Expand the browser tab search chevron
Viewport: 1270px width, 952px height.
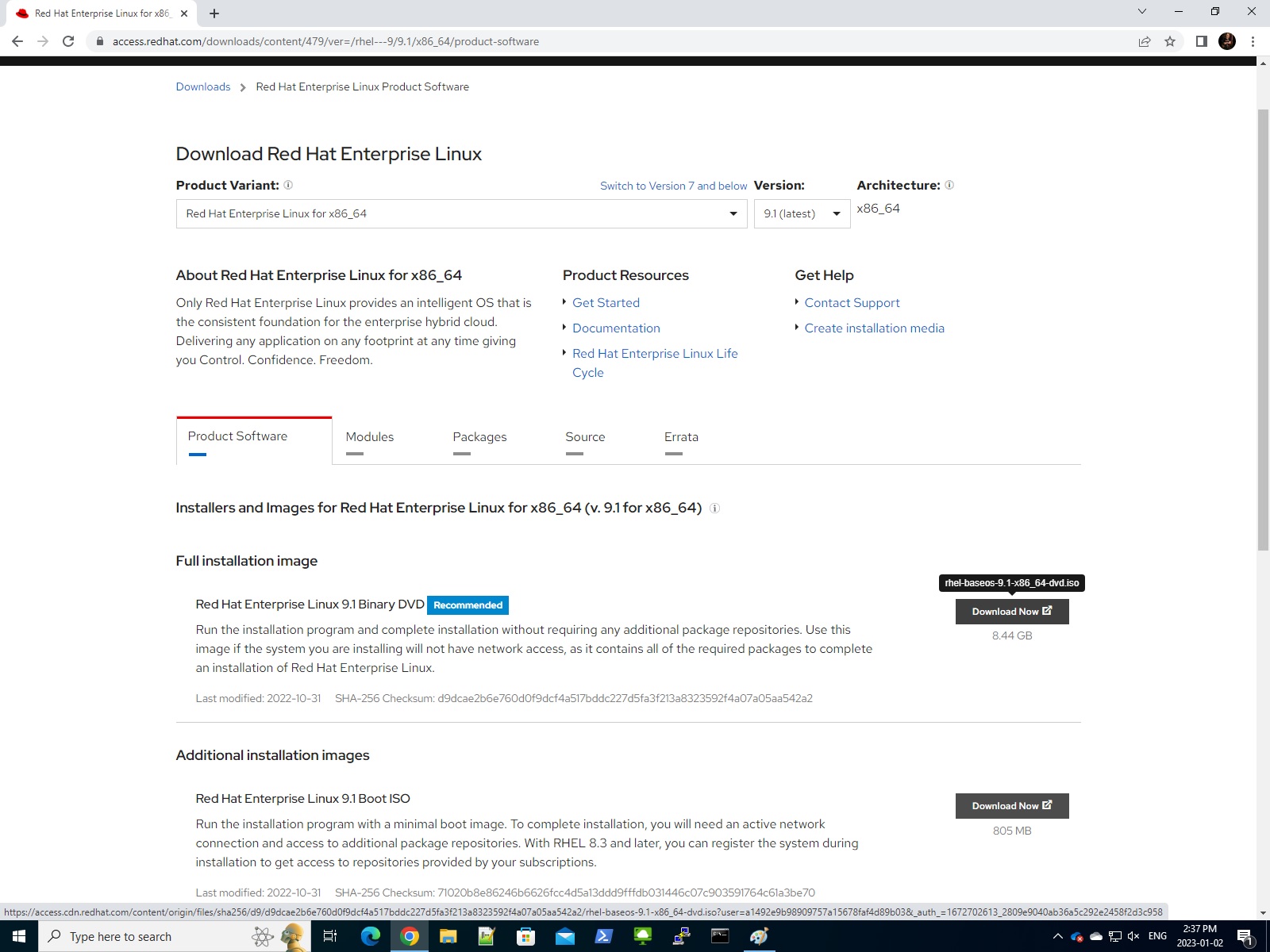coord(1142,12)
